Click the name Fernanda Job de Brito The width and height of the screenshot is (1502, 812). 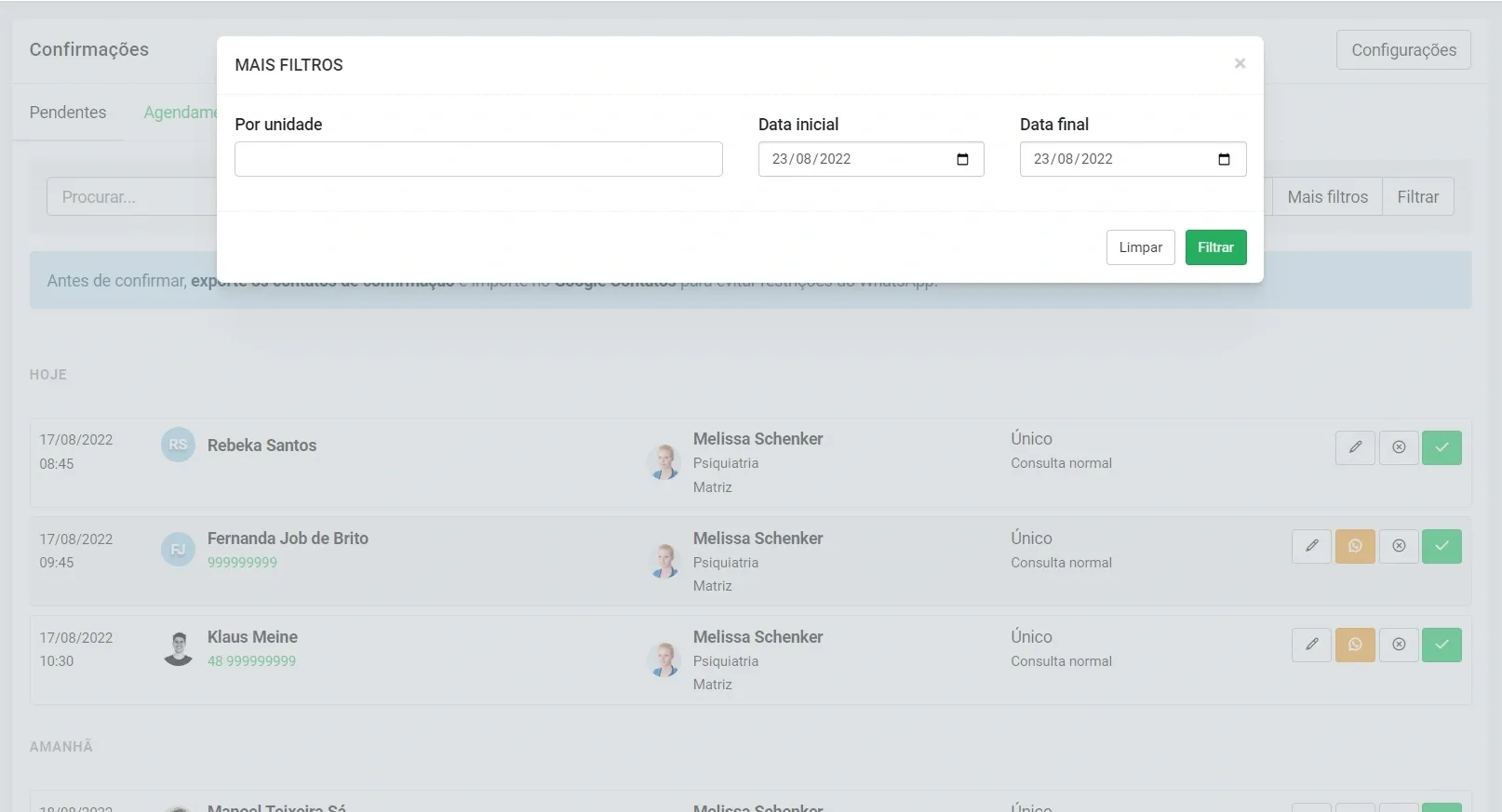(288, 539)
